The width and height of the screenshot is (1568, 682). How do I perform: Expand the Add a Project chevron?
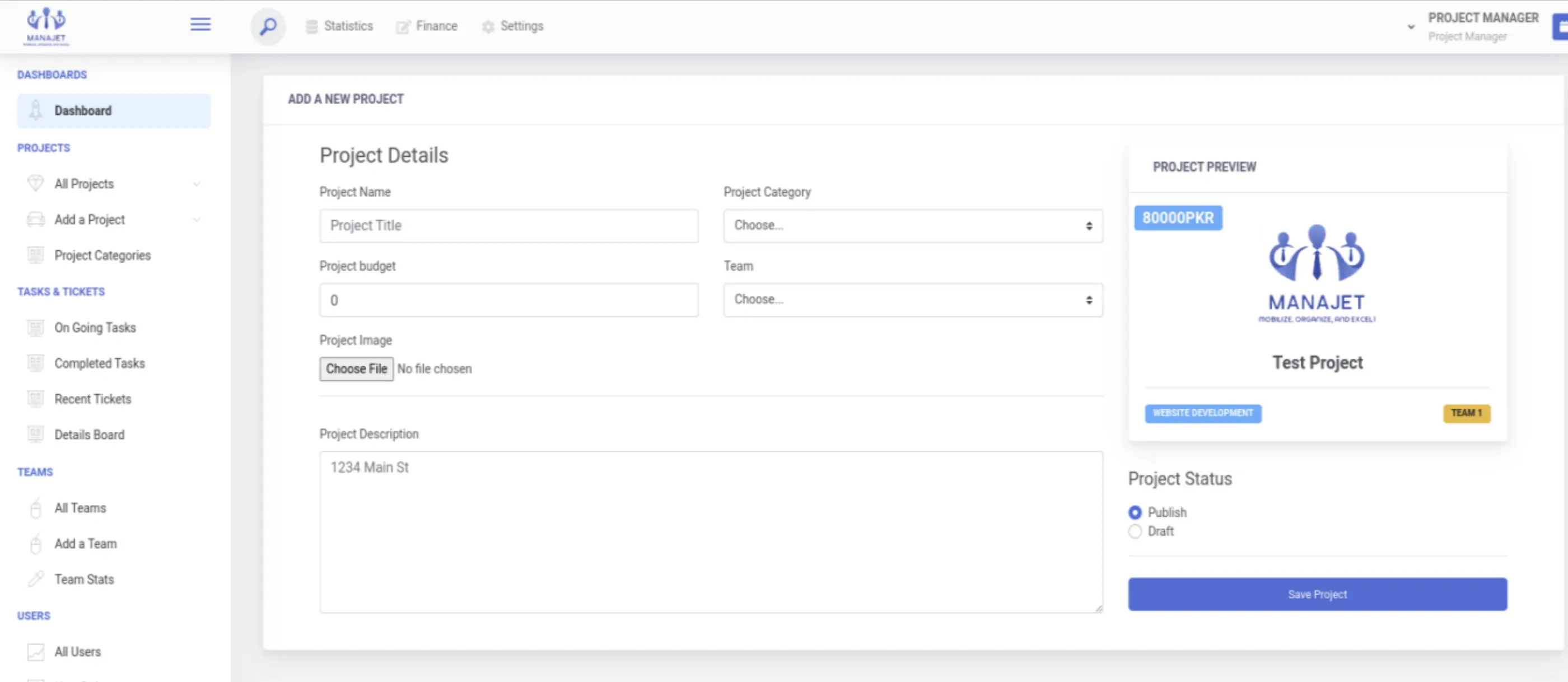click(x=196, y=219)
